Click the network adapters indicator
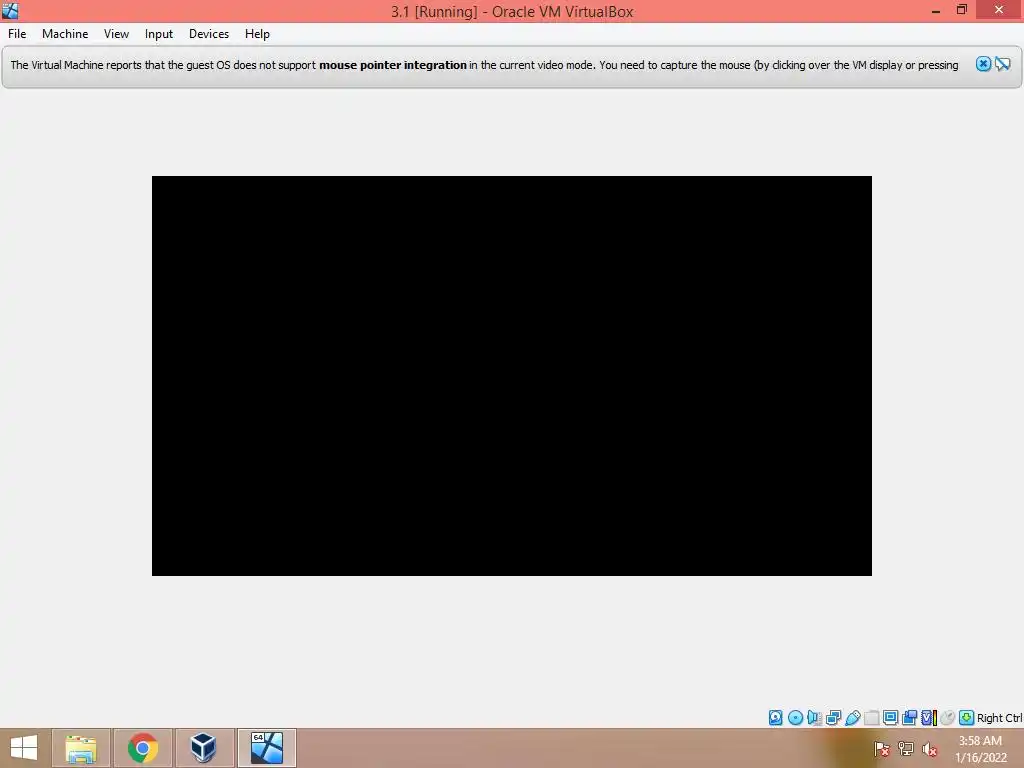The height and width of the screenshot is (768, 1024). (x=833, y=718)
